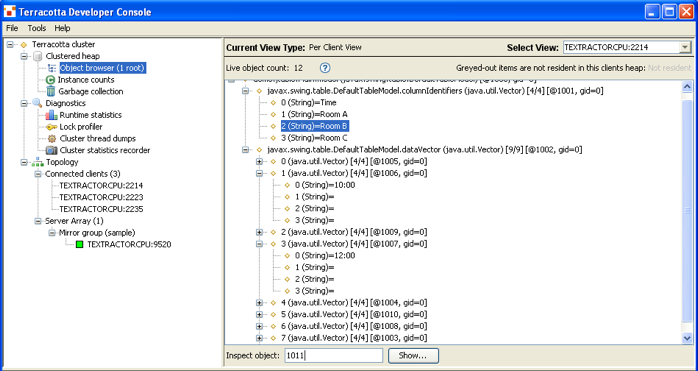Click the Terracotta app icon in title bar

click(x=9, y=12)
